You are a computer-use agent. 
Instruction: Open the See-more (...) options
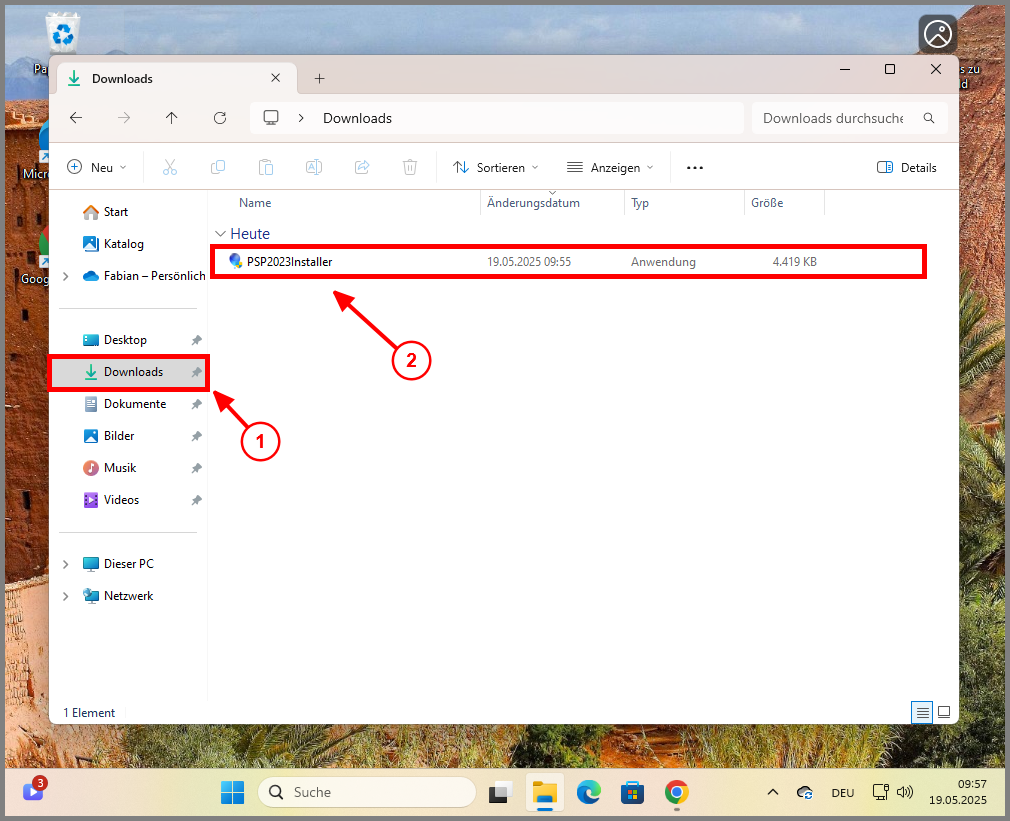(694, 167)
